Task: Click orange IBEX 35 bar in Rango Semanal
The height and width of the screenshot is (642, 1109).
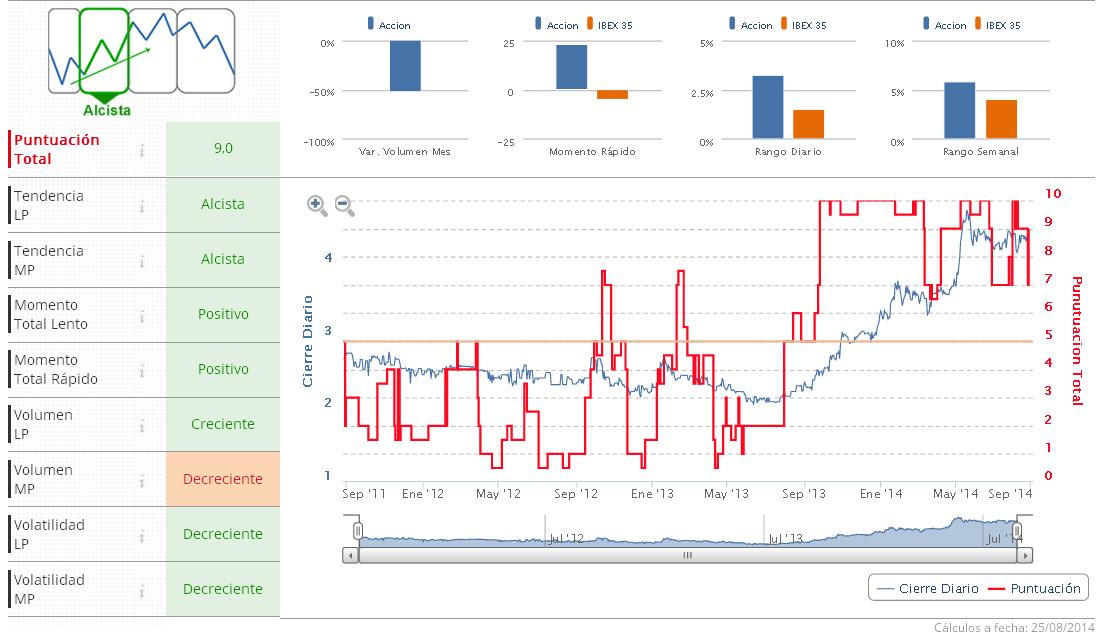Action: click(x=1001, y=119)
